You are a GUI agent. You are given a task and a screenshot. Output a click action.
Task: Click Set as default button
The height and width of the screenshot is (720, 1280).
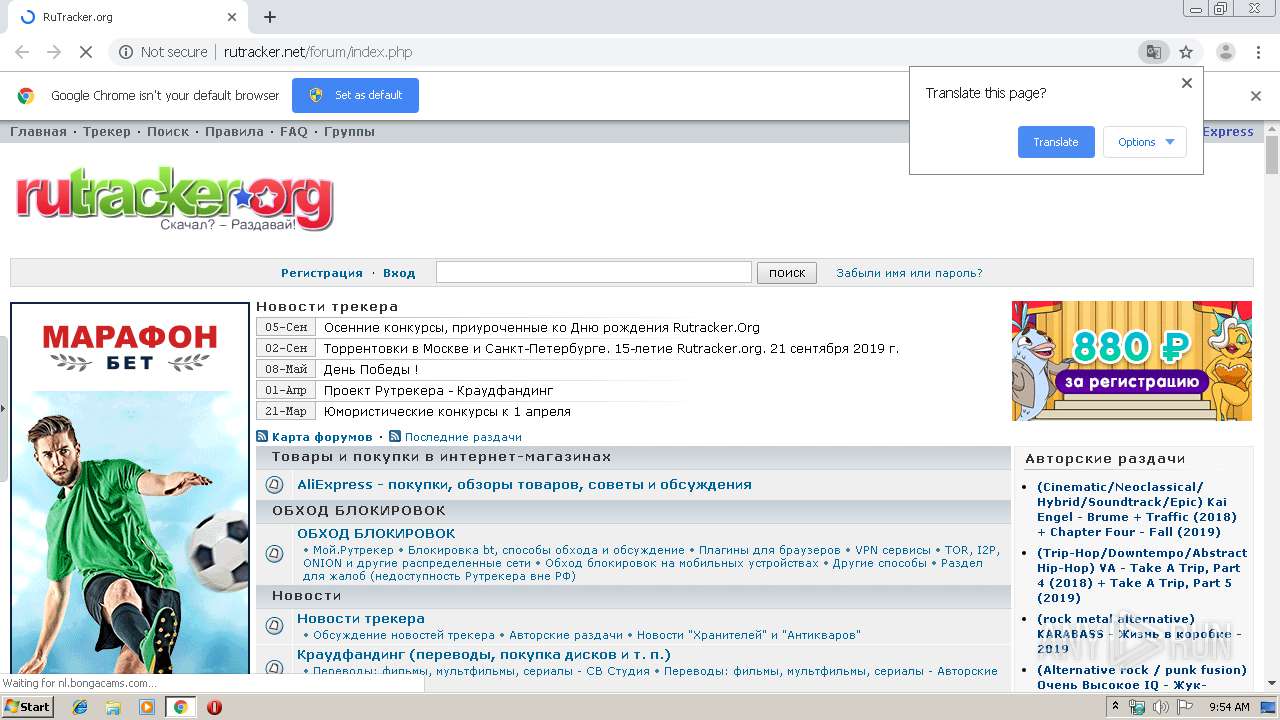pyautogui.click(x=355, y=95)
